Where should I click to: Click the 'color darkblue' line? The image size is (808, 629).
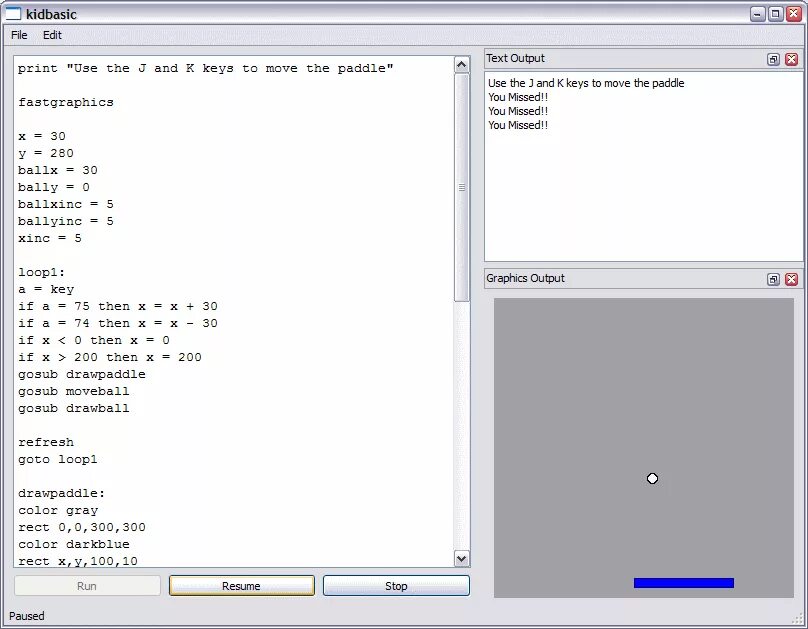tap(74, 544)
